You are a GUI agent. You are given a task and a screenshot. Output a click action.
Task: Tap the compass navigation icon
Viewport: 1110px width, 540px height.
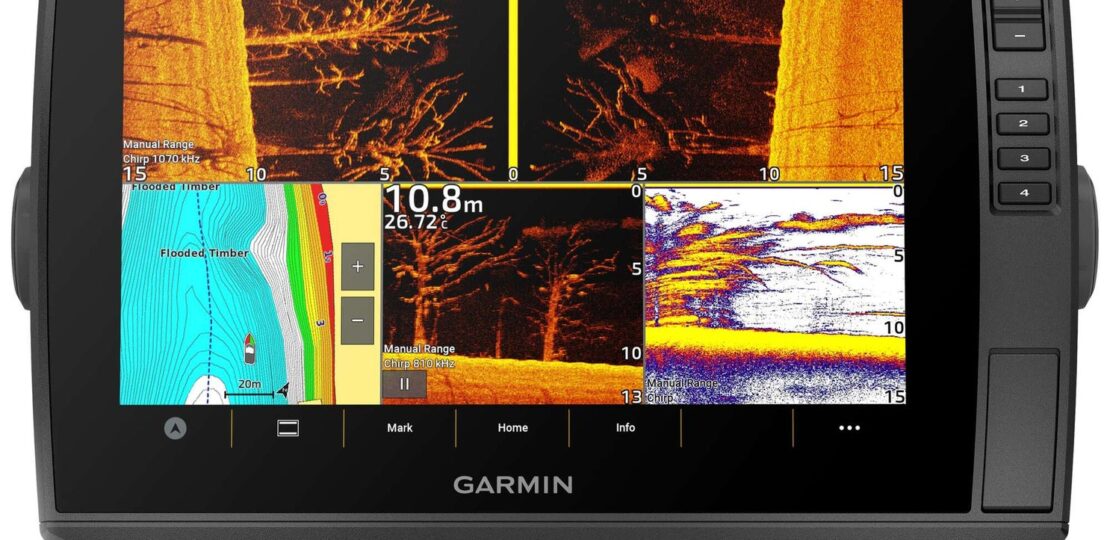coord(176,428)
